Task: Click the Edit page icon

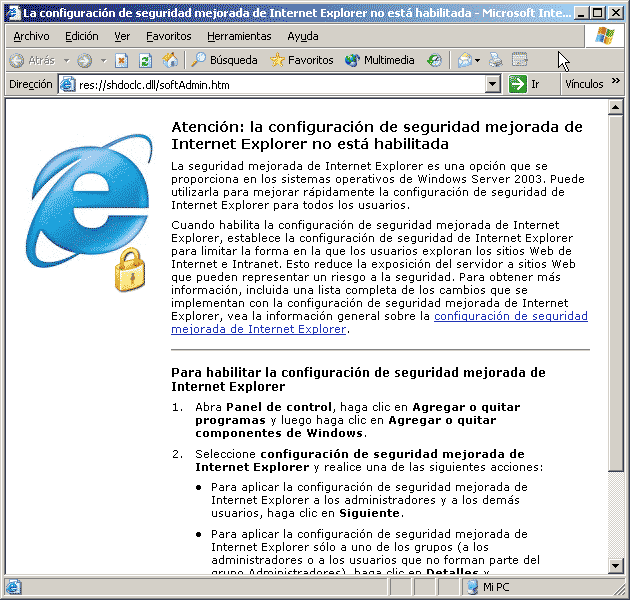Action: point(520,60)
